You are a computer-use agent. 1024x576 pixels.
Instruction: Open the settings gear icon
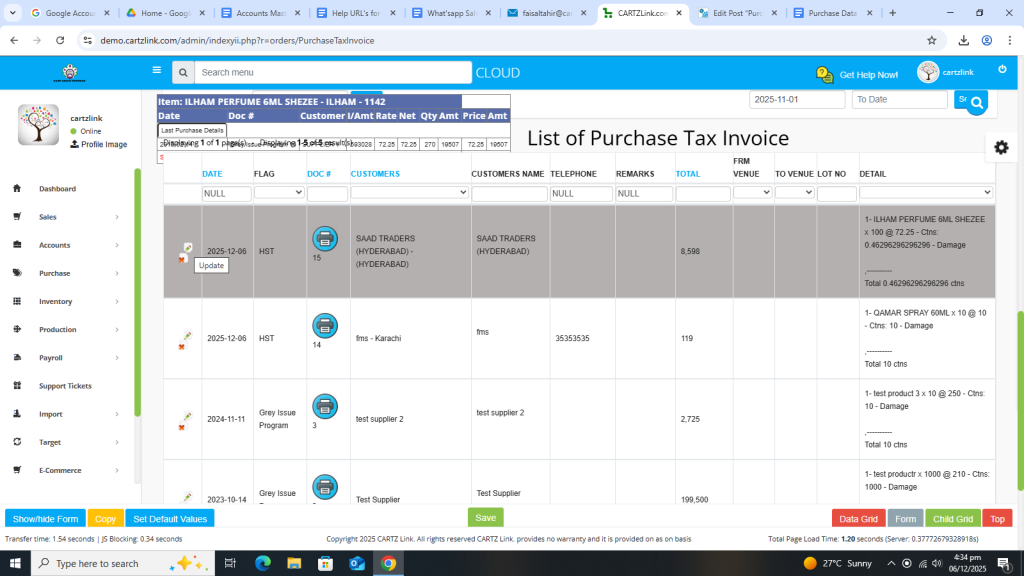coord(1001,147)
